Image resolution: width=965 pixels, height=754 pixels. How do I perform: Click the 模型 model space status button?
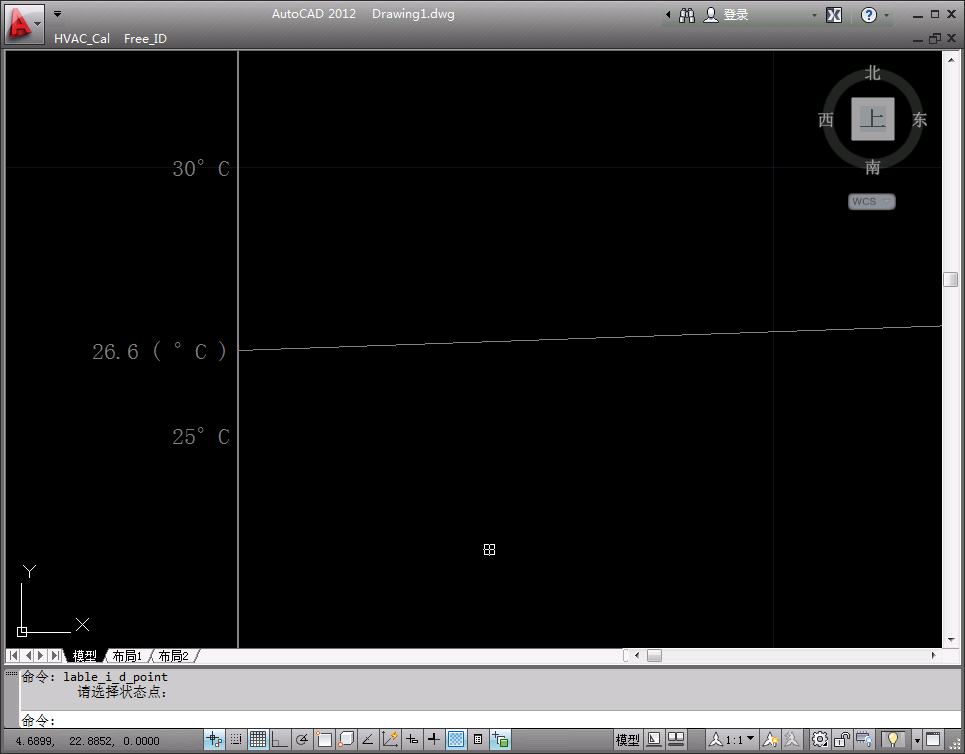pyautogui.click(x=628, y=740)
